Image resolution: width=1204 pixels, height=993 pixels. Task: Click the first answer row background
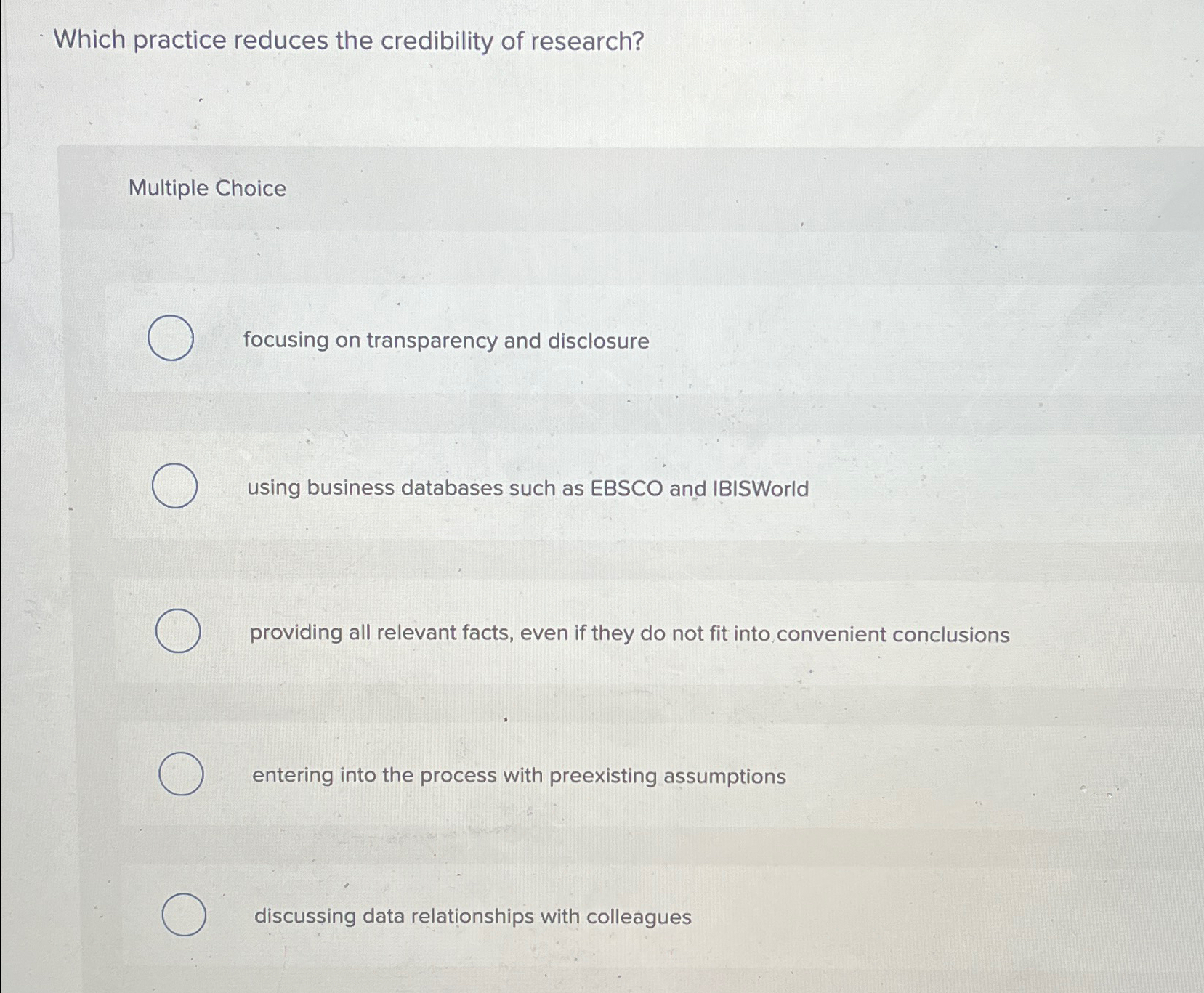581,341
